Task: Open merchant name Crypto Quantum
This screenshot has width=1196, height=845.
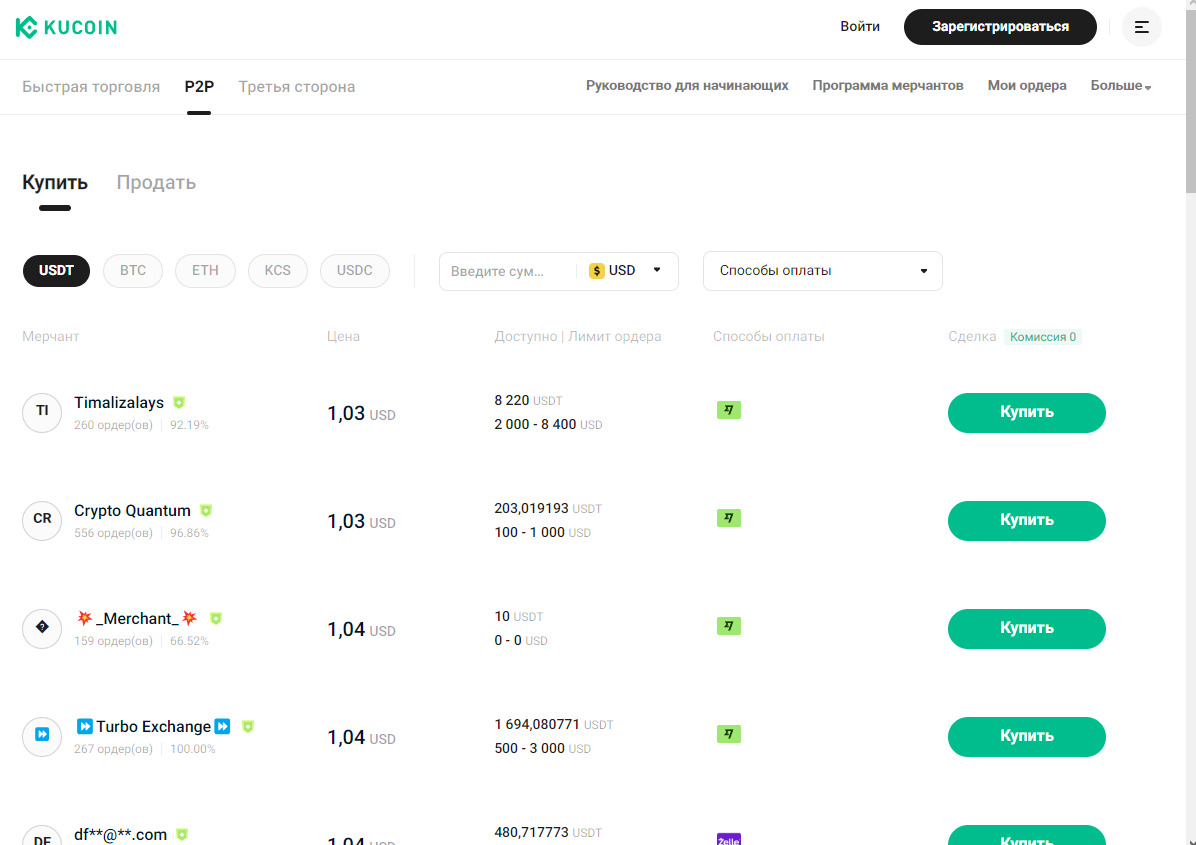Action: pos(132,511)
